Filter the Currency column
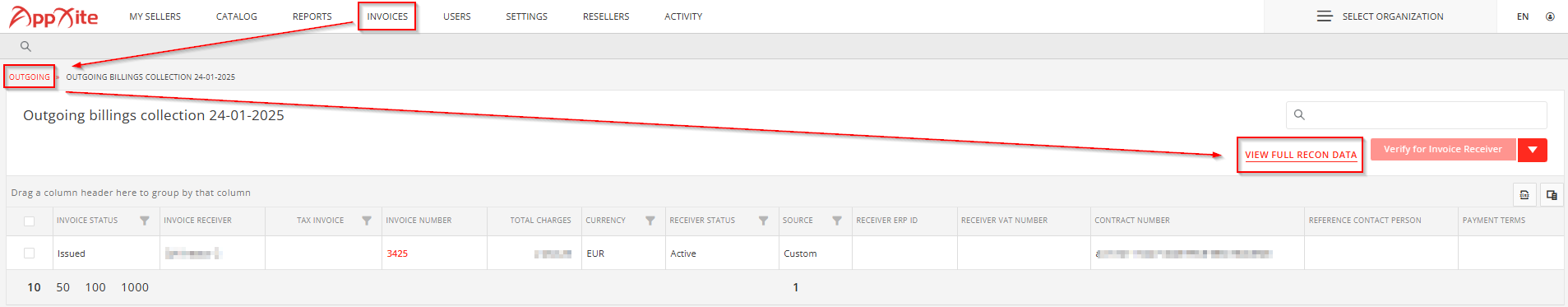Viewport: 1568px width, 307px height. click(x=650, y=221)
